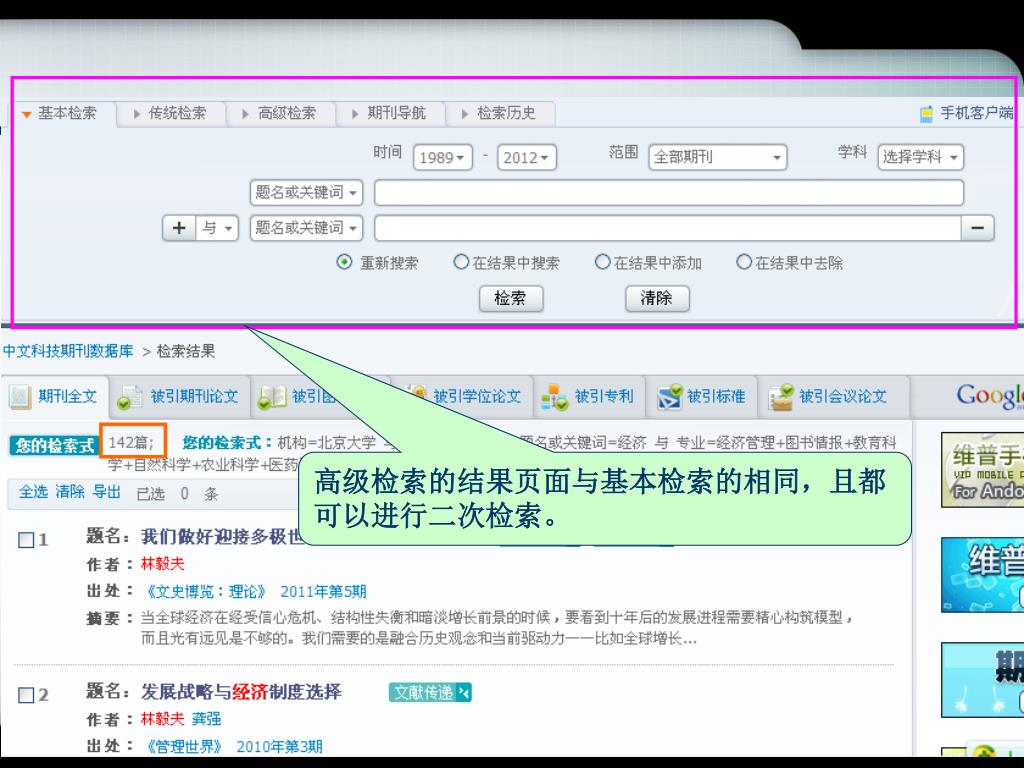Screen dimensions: 1024x768
Task: Click the 手机客户端 phone icon
Action: point(926,114)
